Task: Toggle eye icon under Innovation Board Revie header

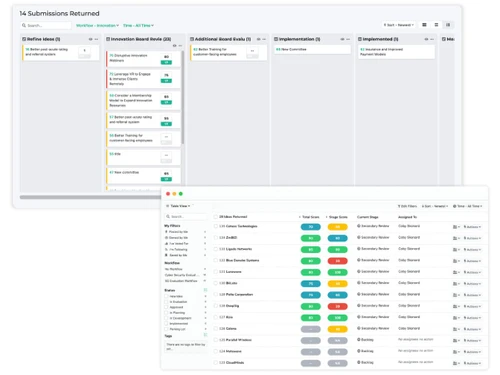Action: point(174,46)
